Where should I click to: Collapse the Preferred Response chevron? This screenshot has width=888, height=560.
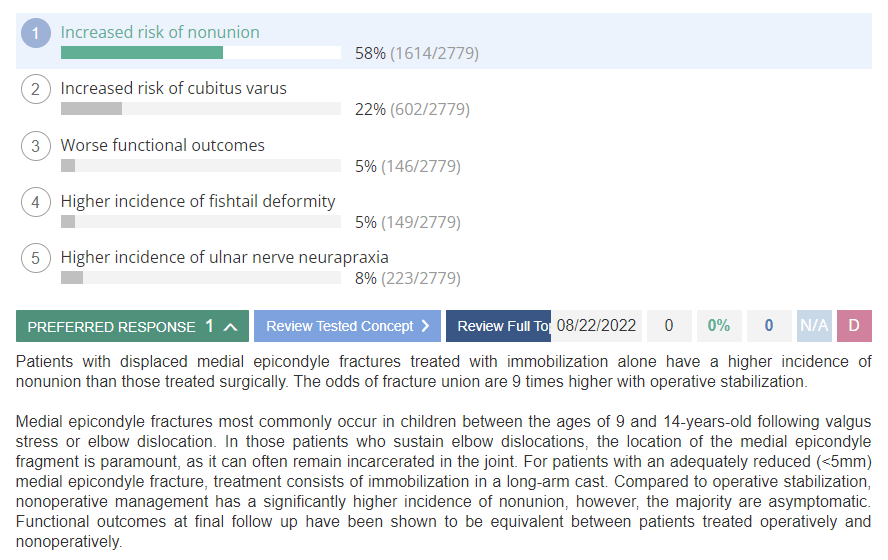click(230, 327)
